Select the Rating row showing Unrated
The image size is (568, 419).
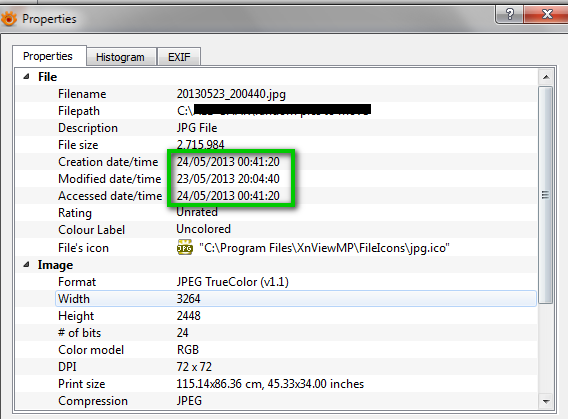coord(276,213)
